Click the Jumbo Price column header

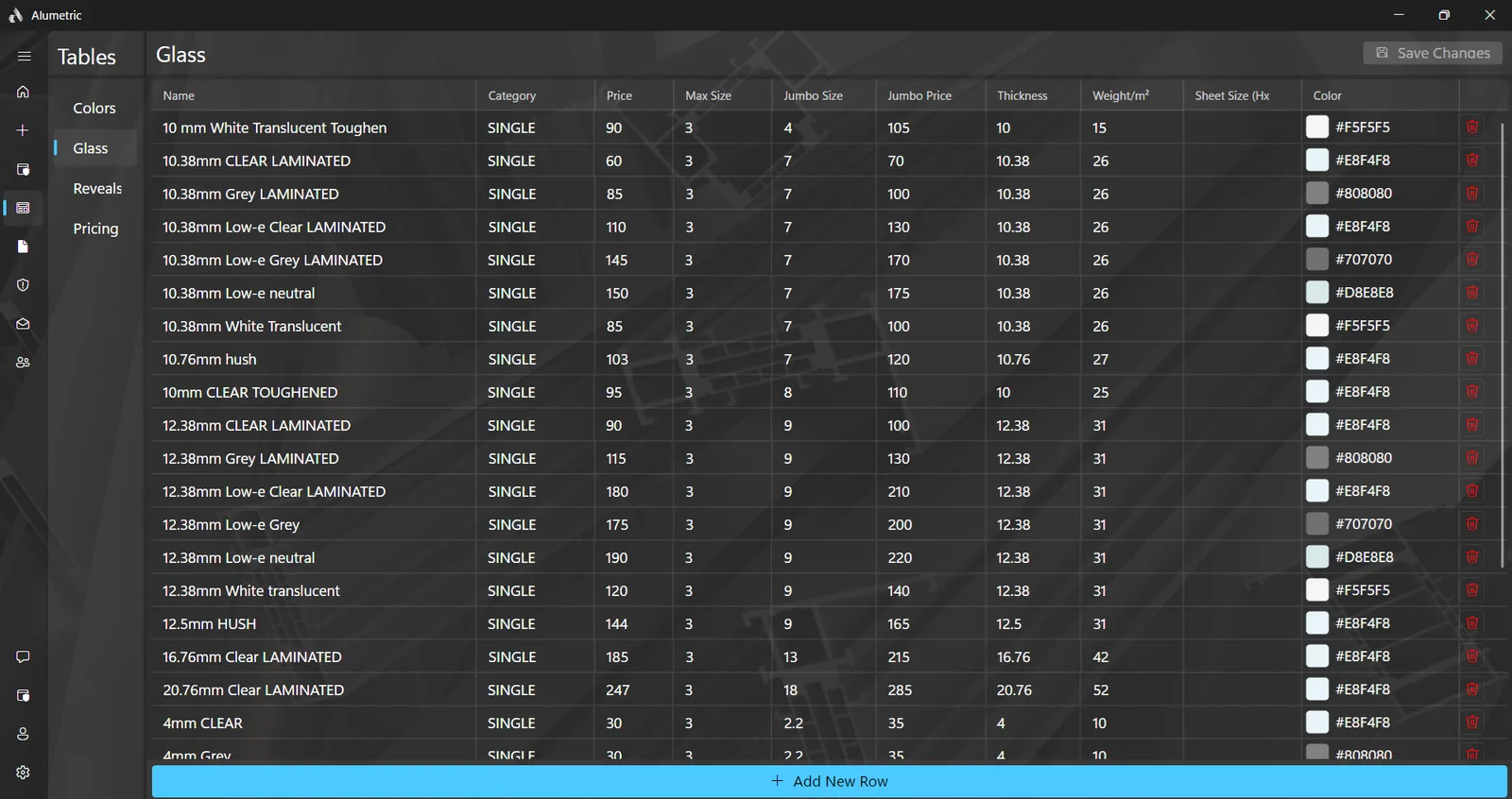click(x=930, y=95)
